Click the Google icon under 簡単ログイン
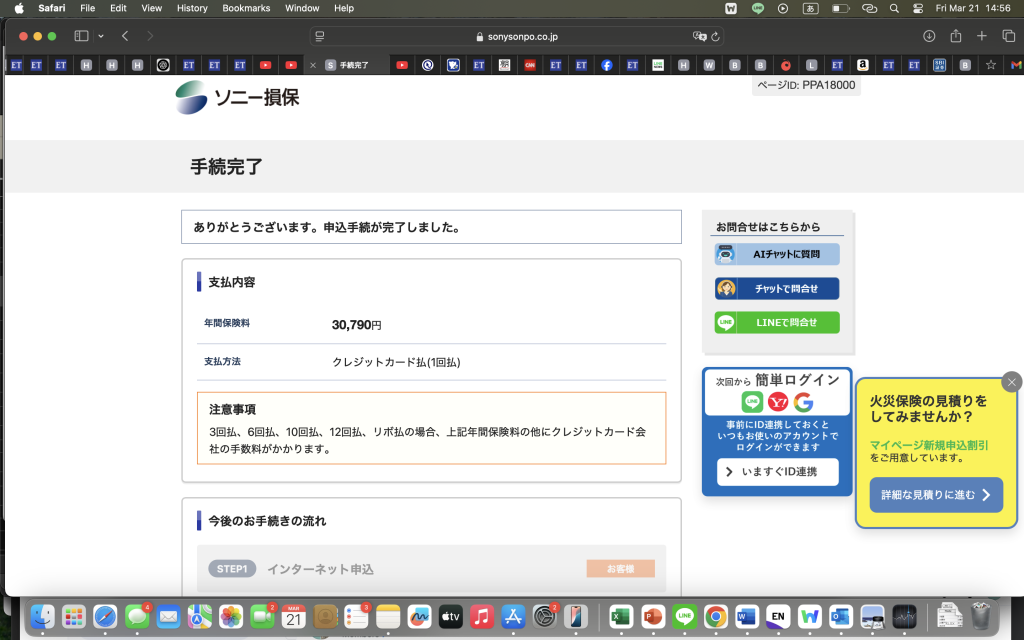 point(803,402)
